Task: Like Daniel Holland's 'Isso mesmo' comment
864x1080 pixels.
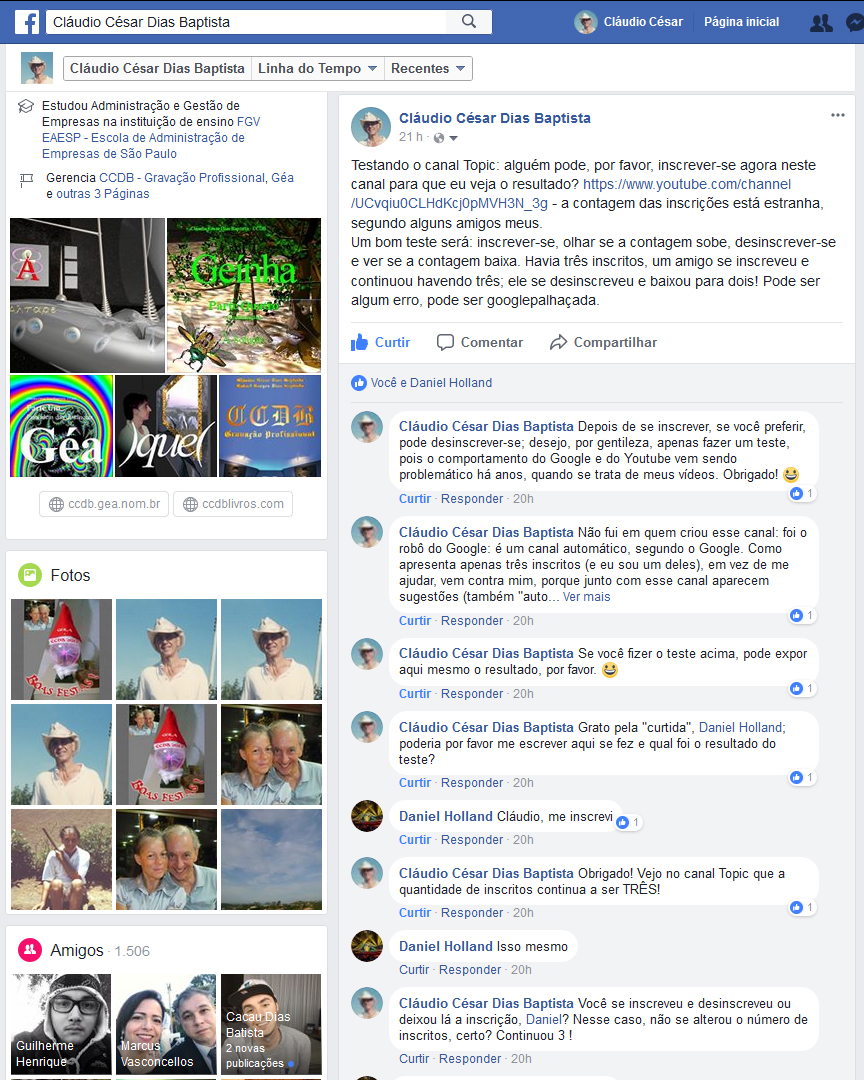Action: (x=413, y=970)
